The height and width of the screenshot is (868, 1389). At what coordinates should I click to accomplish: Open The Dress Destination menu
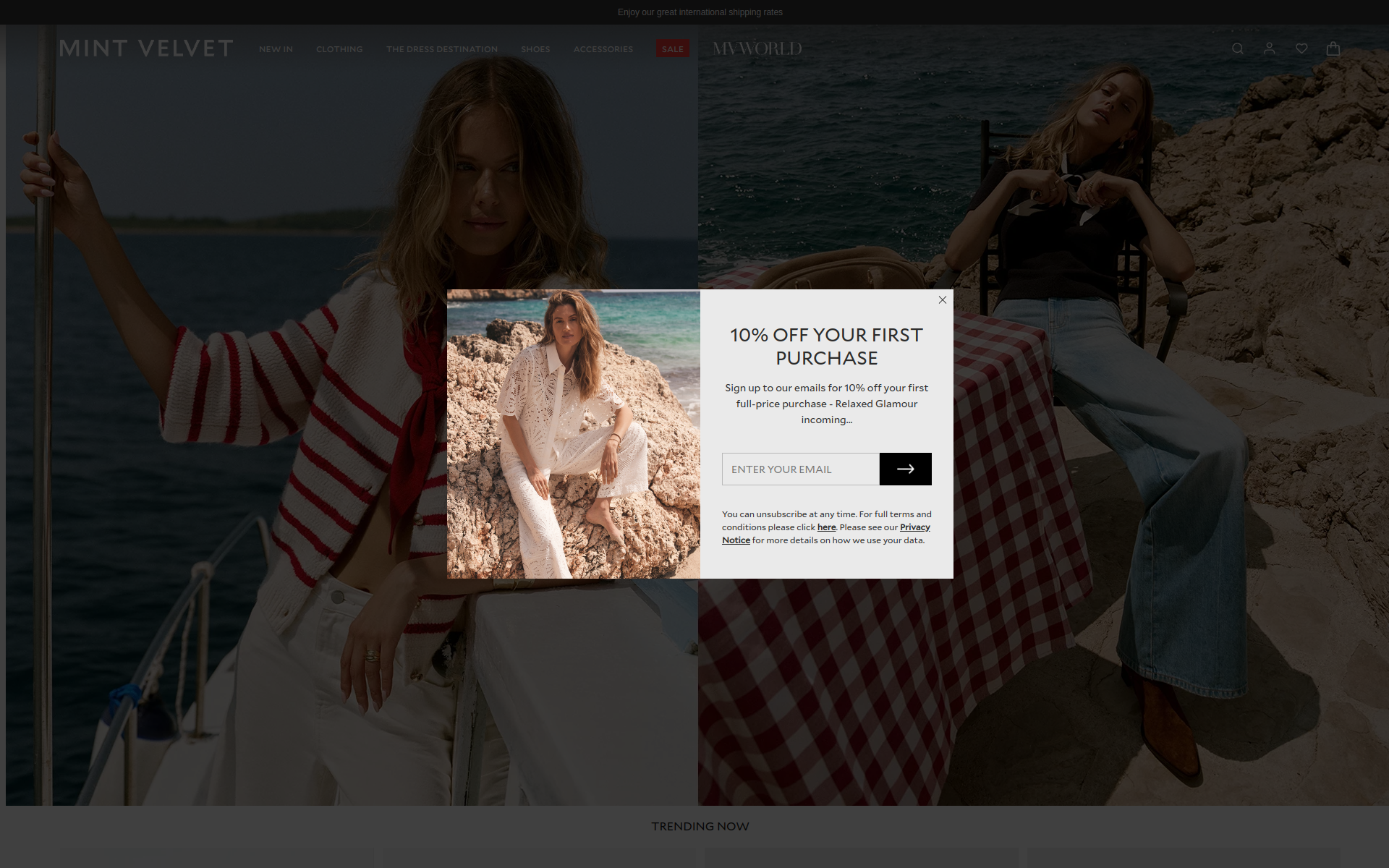coord(442,49)
